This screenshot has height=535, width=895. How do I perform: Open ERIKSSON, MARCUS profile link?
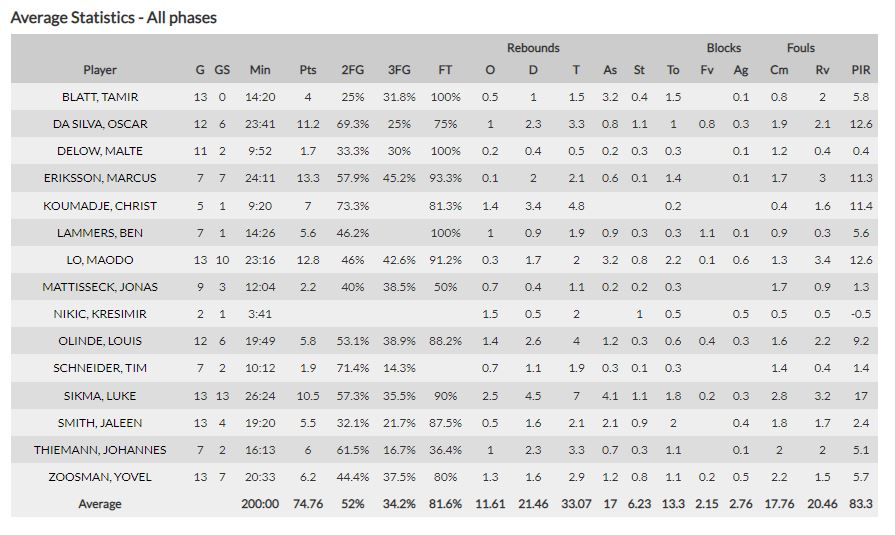100,178
